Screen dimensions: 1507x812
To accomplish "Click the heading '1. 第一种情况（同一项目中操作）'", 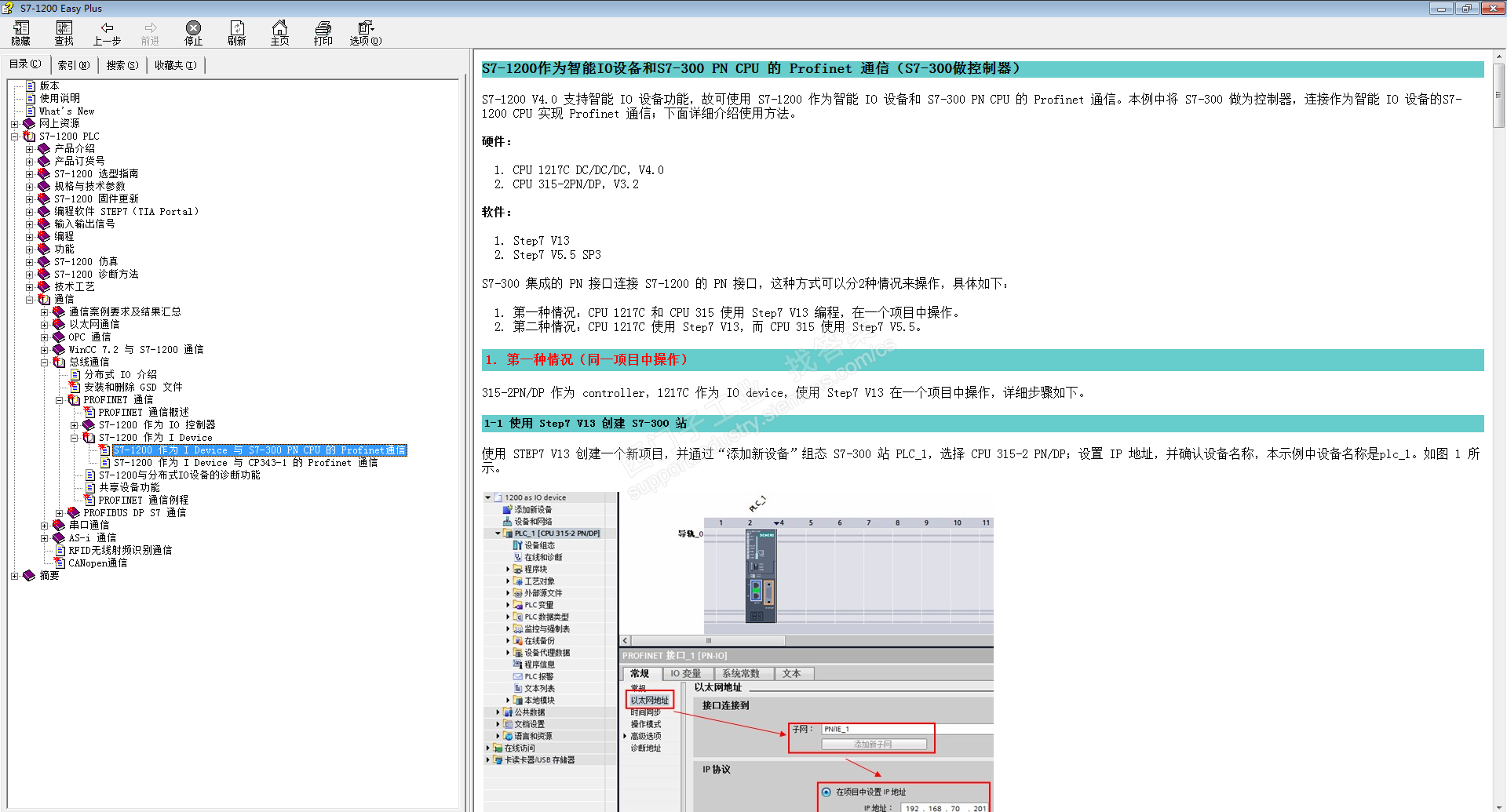I will [x=586, y=359].
